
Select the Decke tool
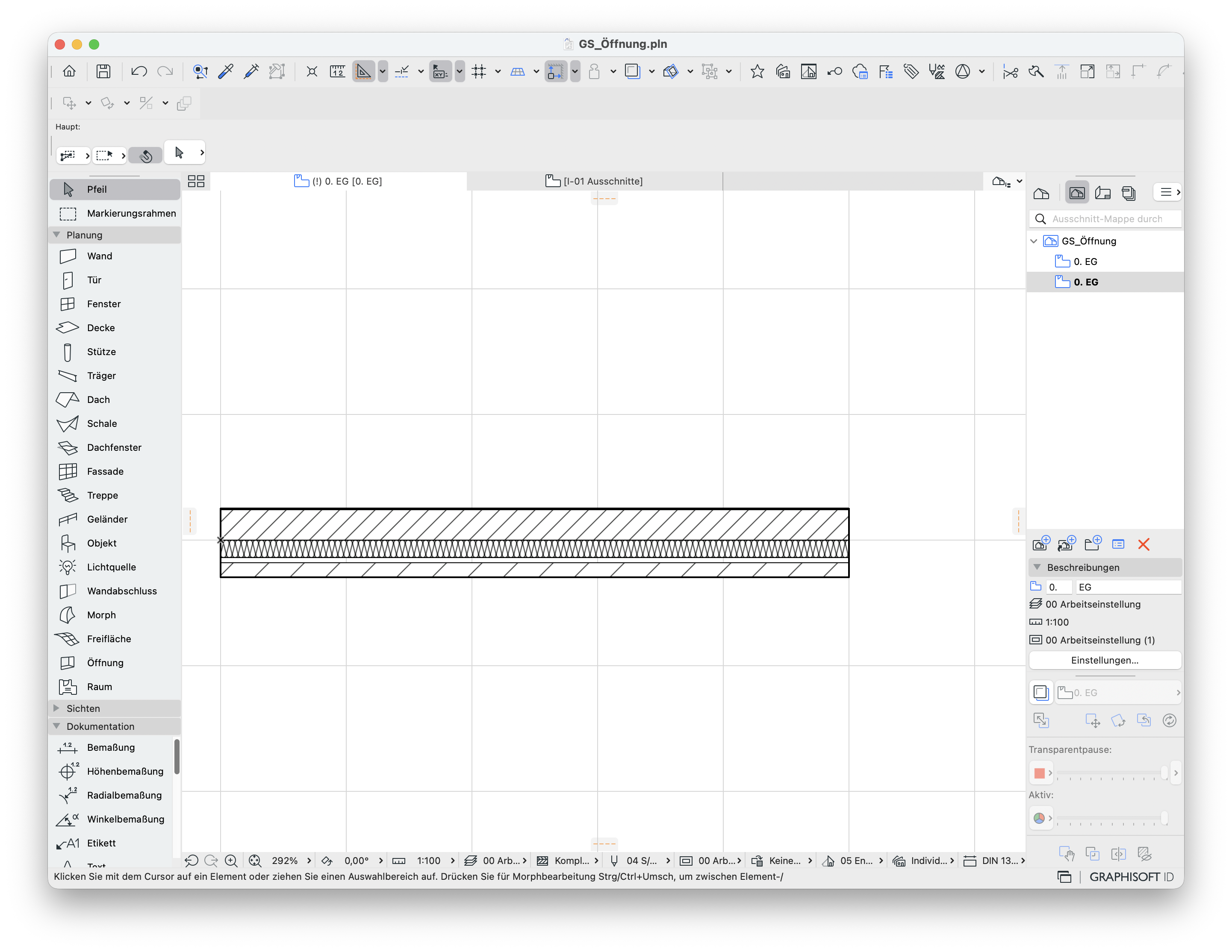pos(115,328)
